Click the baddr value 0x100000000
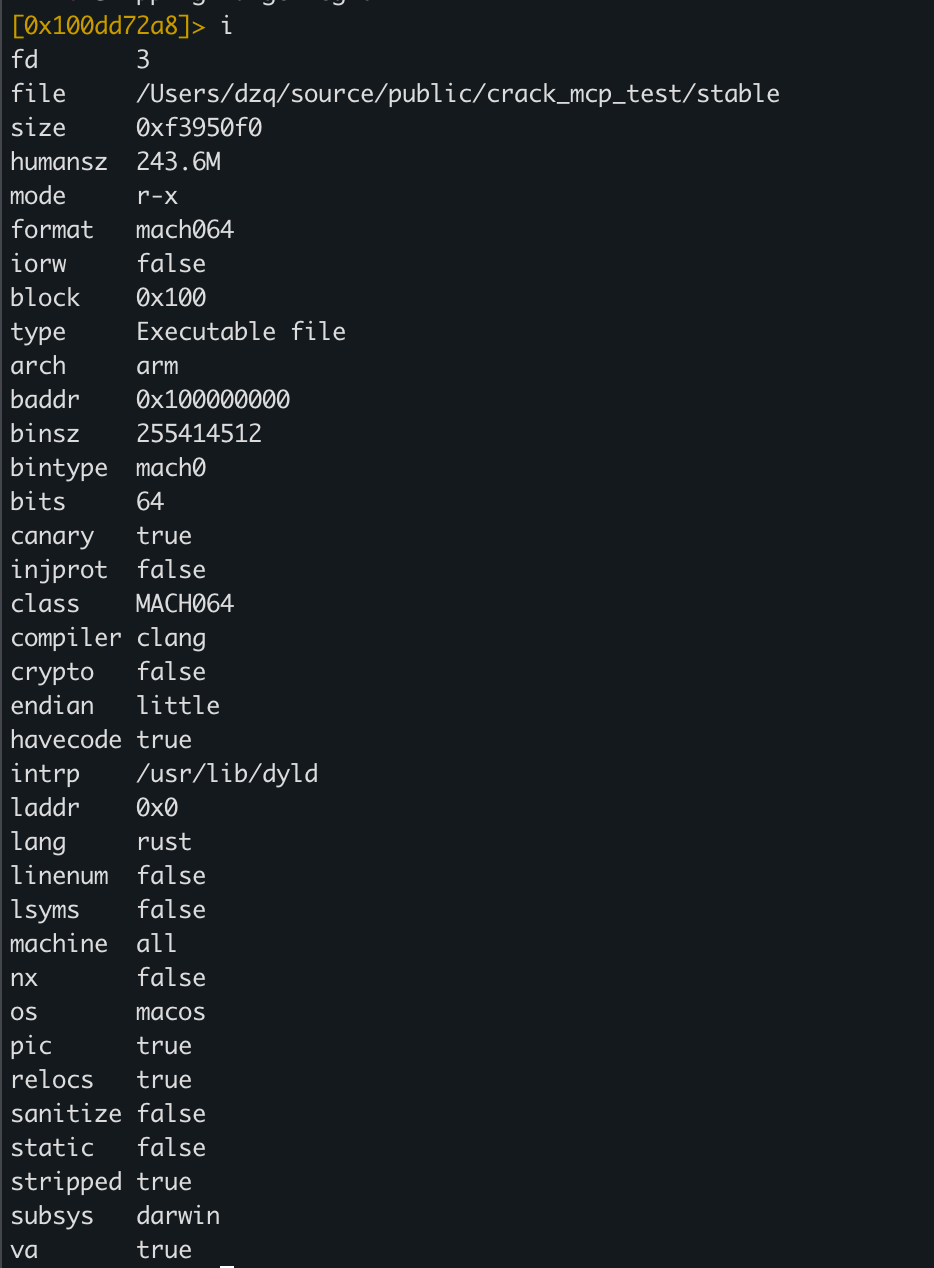Viewport: 934px width, 1268px height. point(213,400)
